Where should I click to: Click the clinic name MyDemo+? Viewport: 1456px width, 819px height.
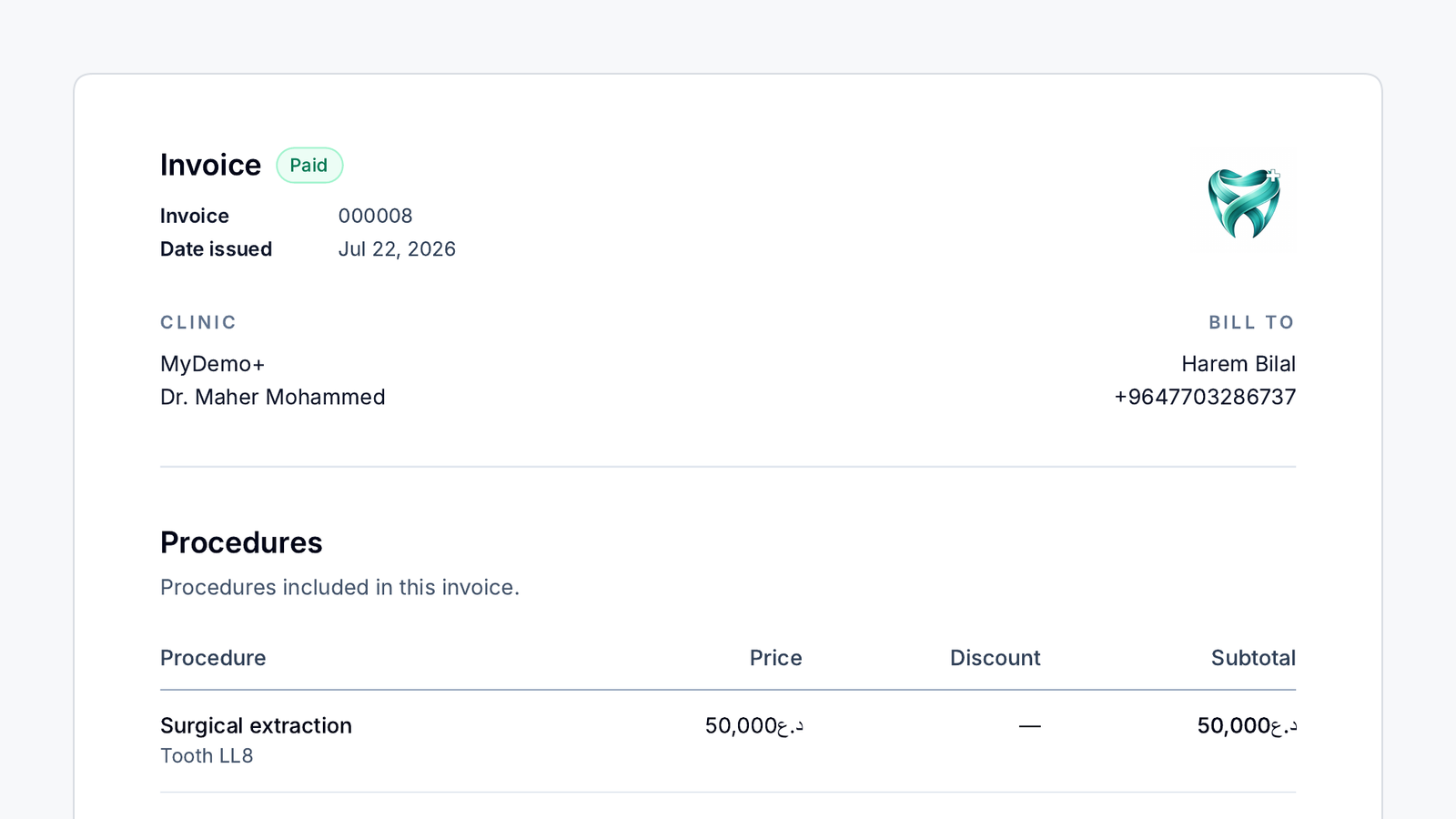tap(213, 364)
